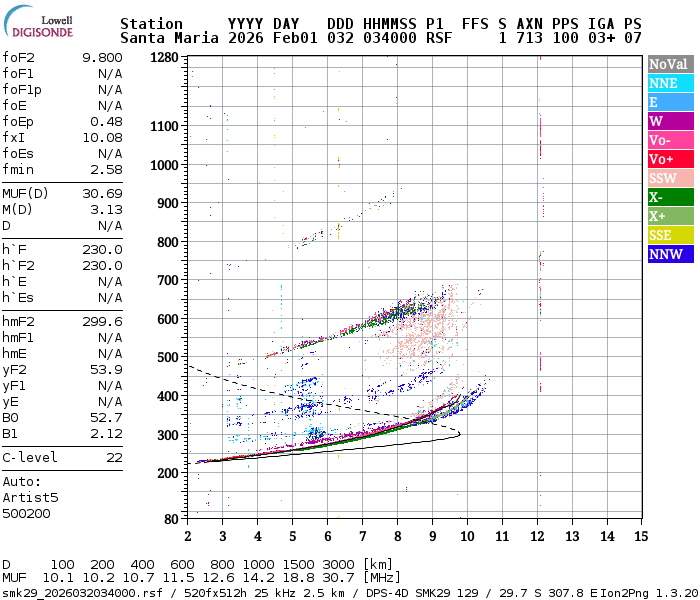This screenshot has height=600, width=700.
Task: Click the D 3000 km distance value
Action: click(338, 564)
